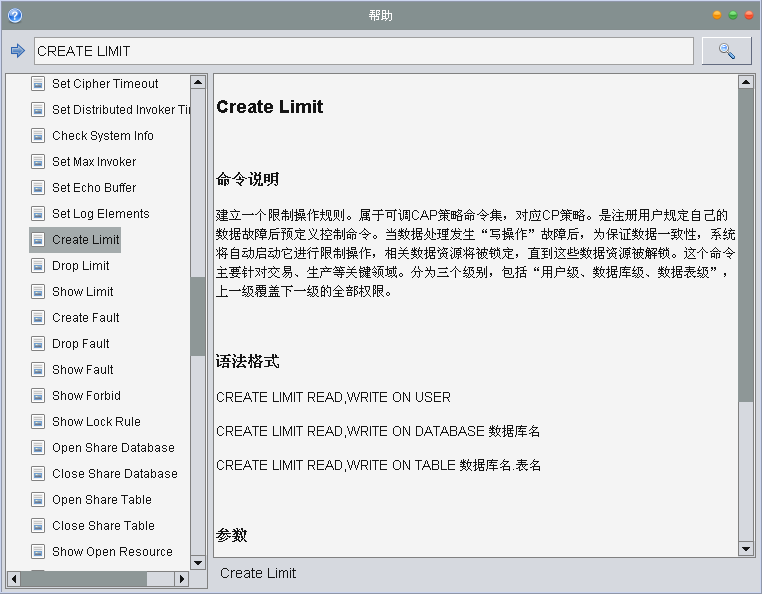Click the Set Cipher Timeout page icon
This screenshot has height=594, width=762.
[38, 84]
